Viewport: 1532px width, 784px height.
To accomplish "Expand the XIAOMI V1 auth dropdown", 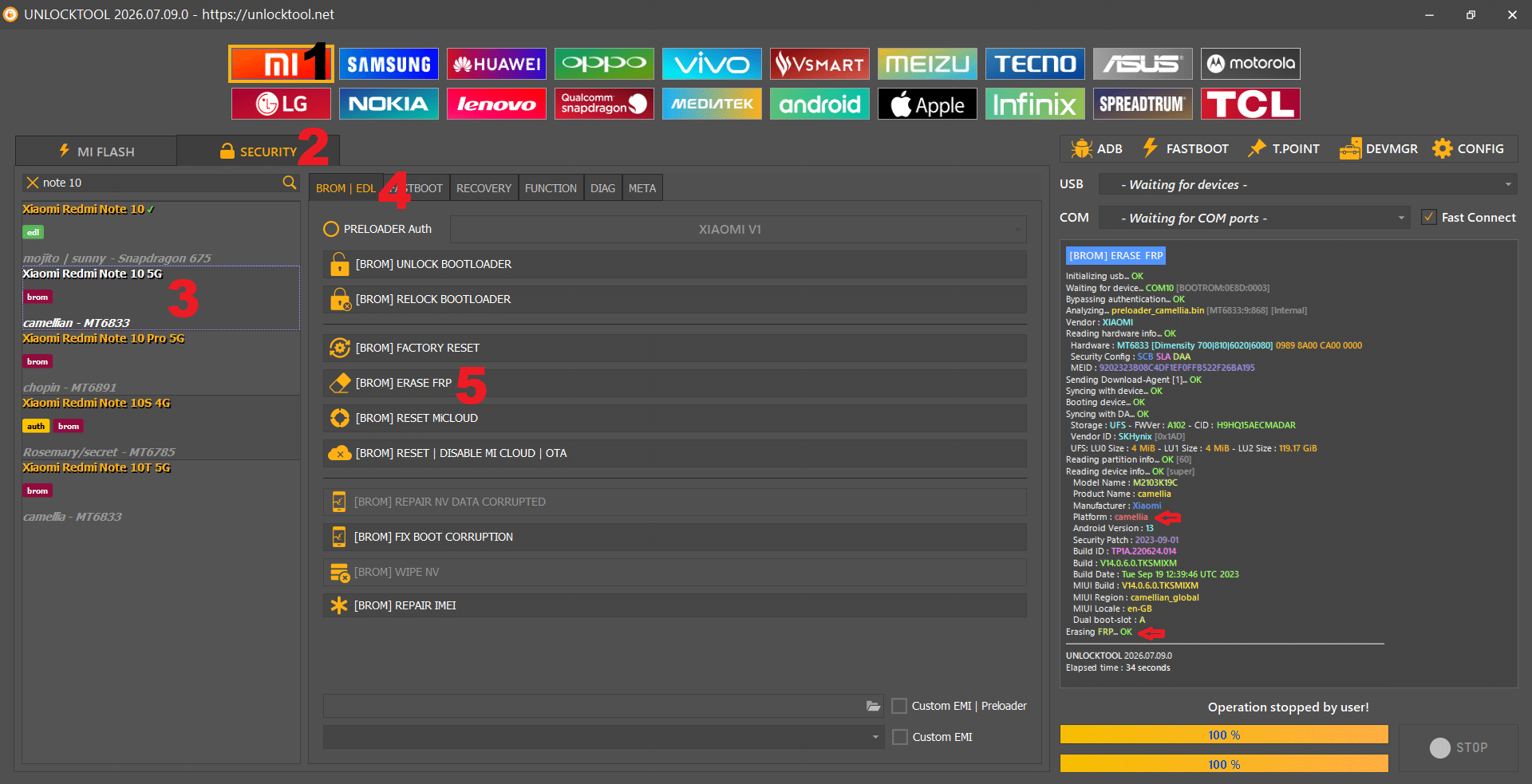I will 738,229.
